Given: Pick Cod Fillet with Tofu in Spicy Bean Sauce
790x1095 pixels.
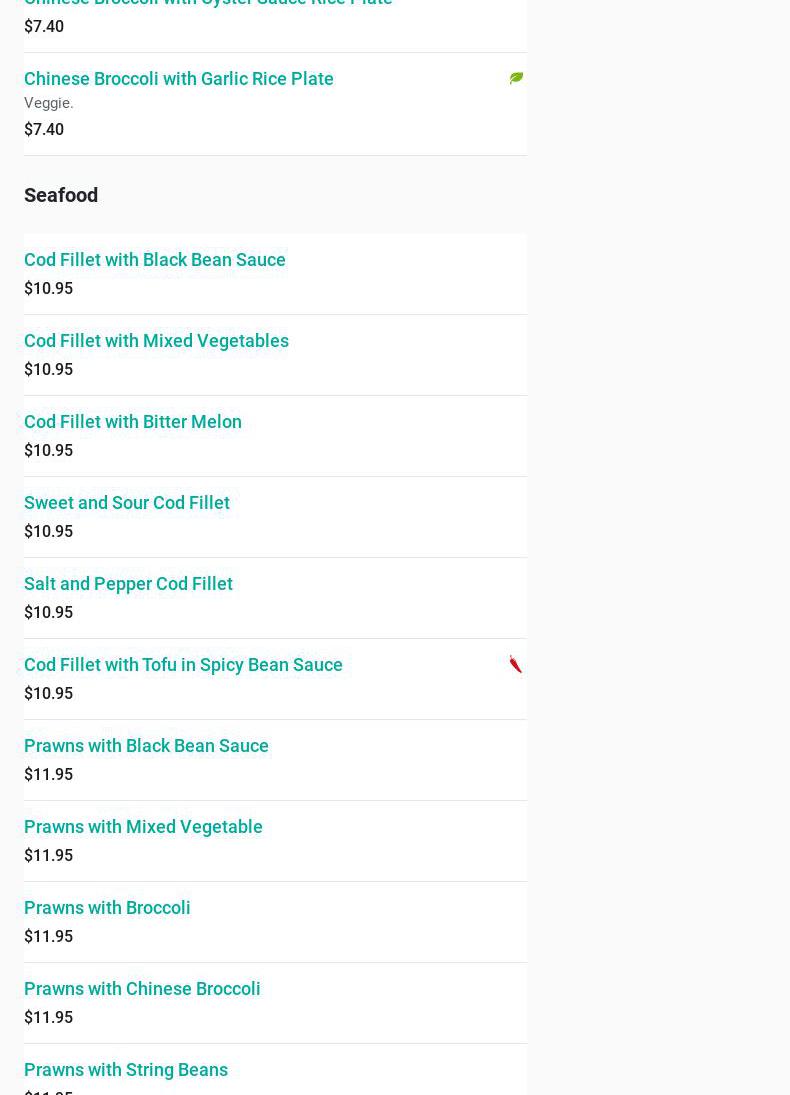Looking at the screenshot, I should tap(183, 665).
